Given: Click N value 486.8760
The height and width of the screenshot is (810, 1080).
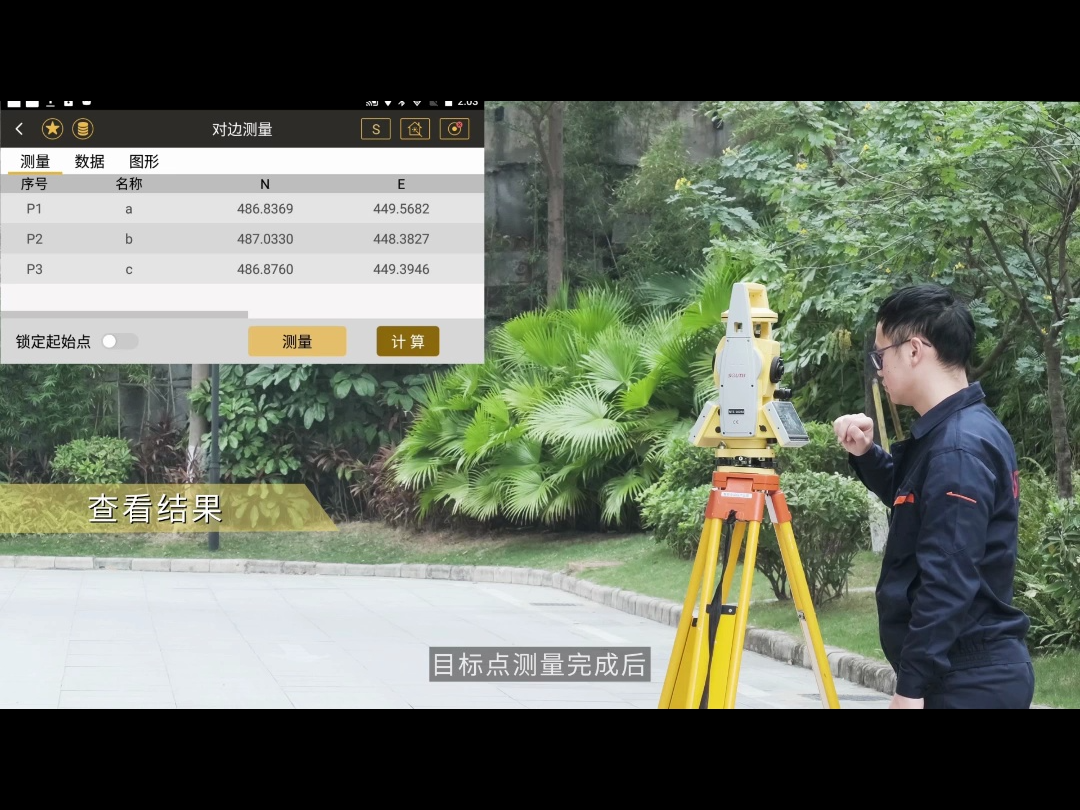Looking at the screenshot, I should (x=265, y=269).
